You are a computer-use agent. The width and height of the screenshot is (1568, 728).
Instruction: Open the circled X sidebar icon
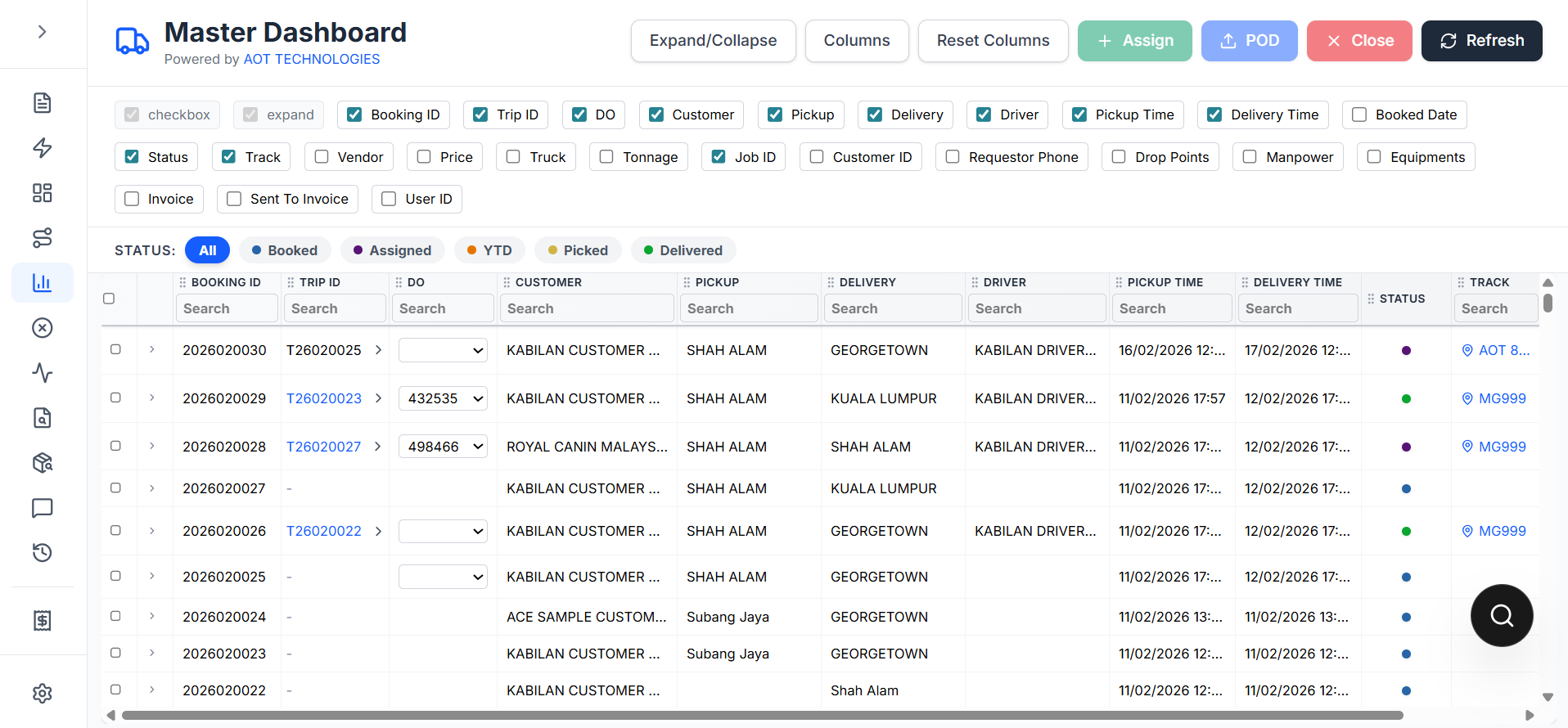[x=43, y=328]
